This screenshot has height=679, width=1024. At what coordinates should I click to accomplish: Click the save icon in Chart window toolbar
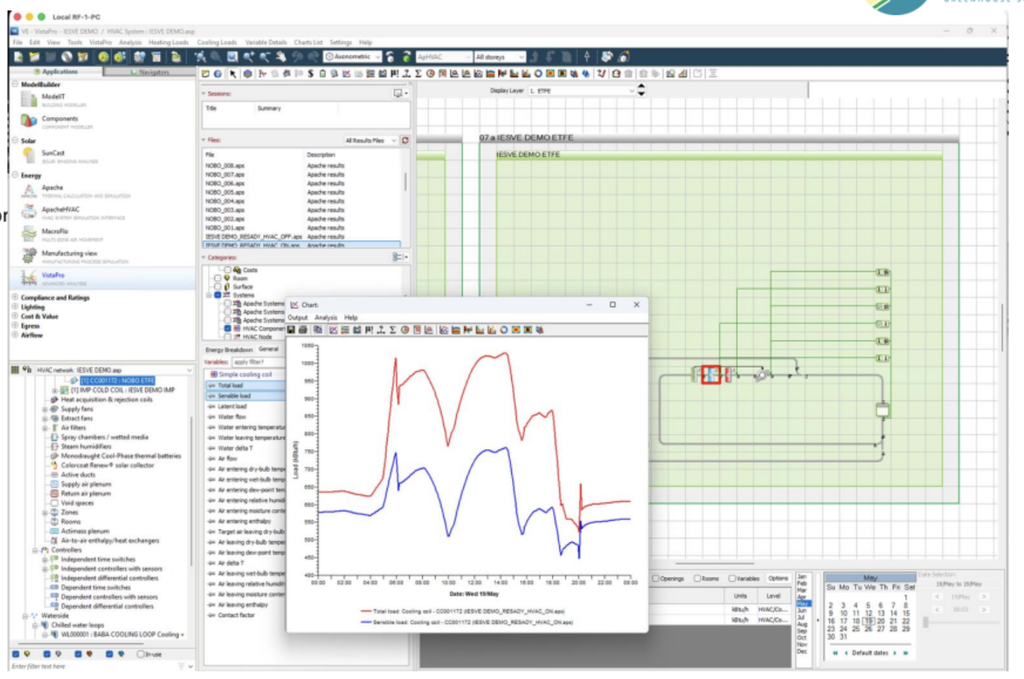pos(291,330)
